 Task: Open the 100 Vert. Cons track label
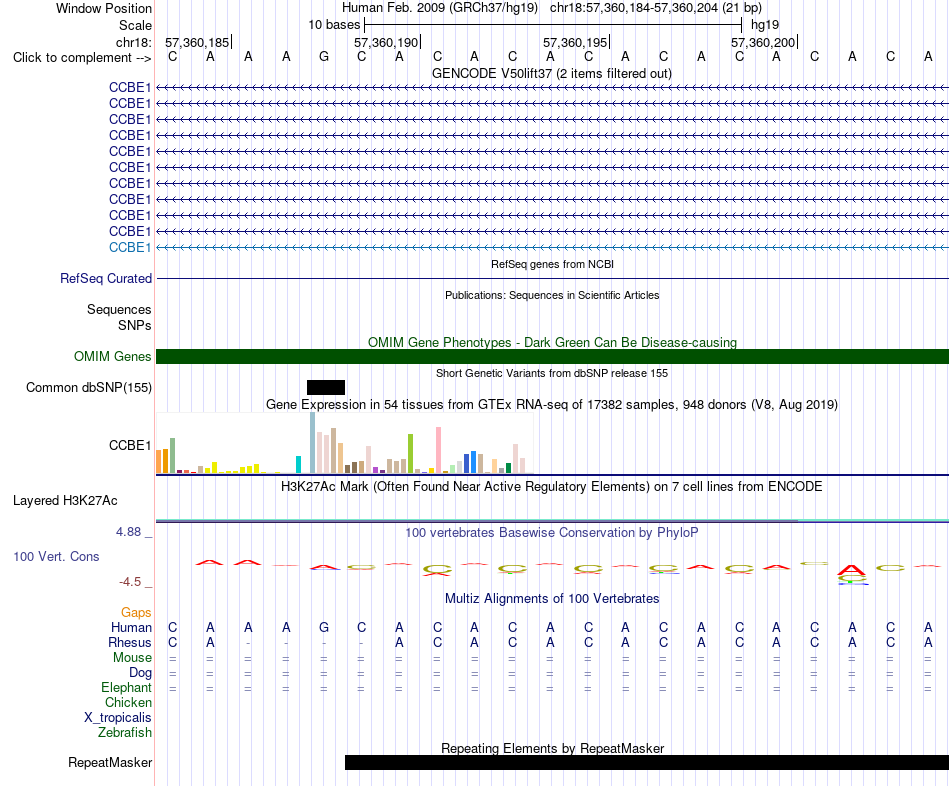(x=56, y=556)
